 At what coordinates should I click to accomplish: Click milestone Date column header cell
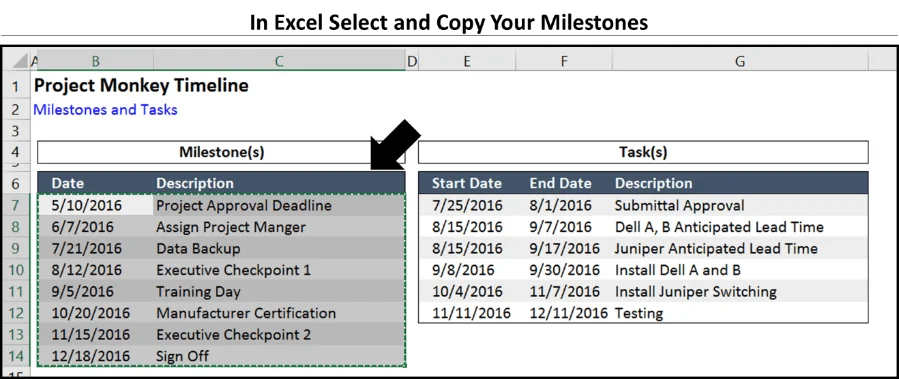96,183
